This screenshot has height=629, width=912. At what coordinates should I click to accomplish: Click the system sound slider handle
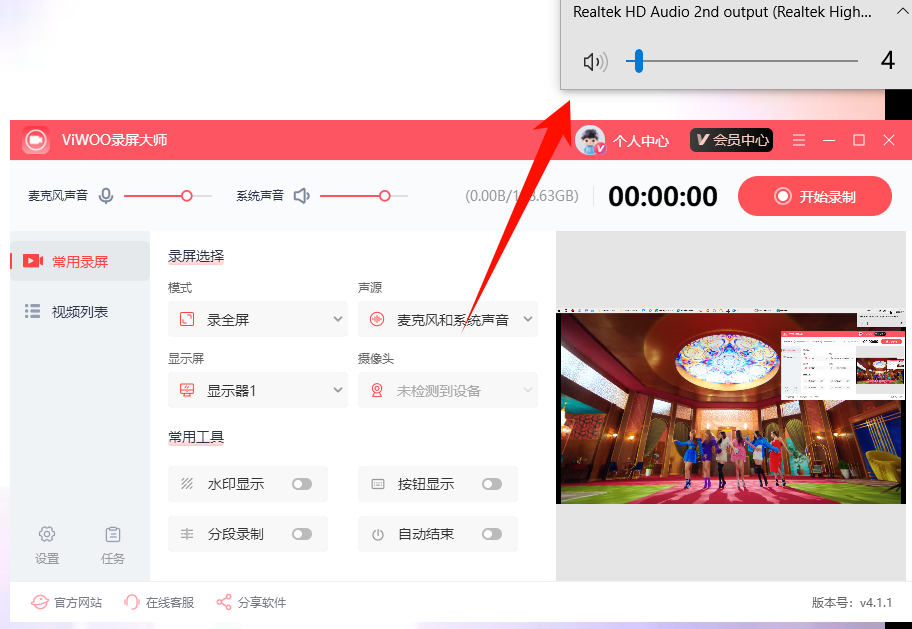click(x=384, y=196)
